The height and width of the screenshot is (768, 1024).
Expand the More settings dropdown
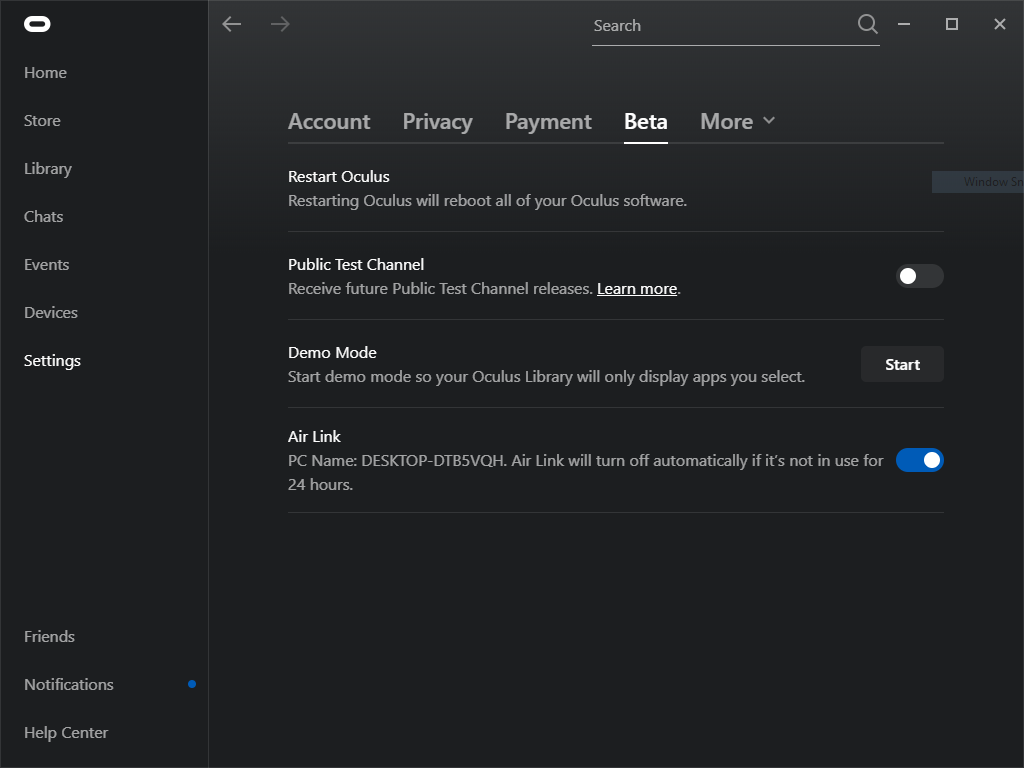(x=738, y=121)
